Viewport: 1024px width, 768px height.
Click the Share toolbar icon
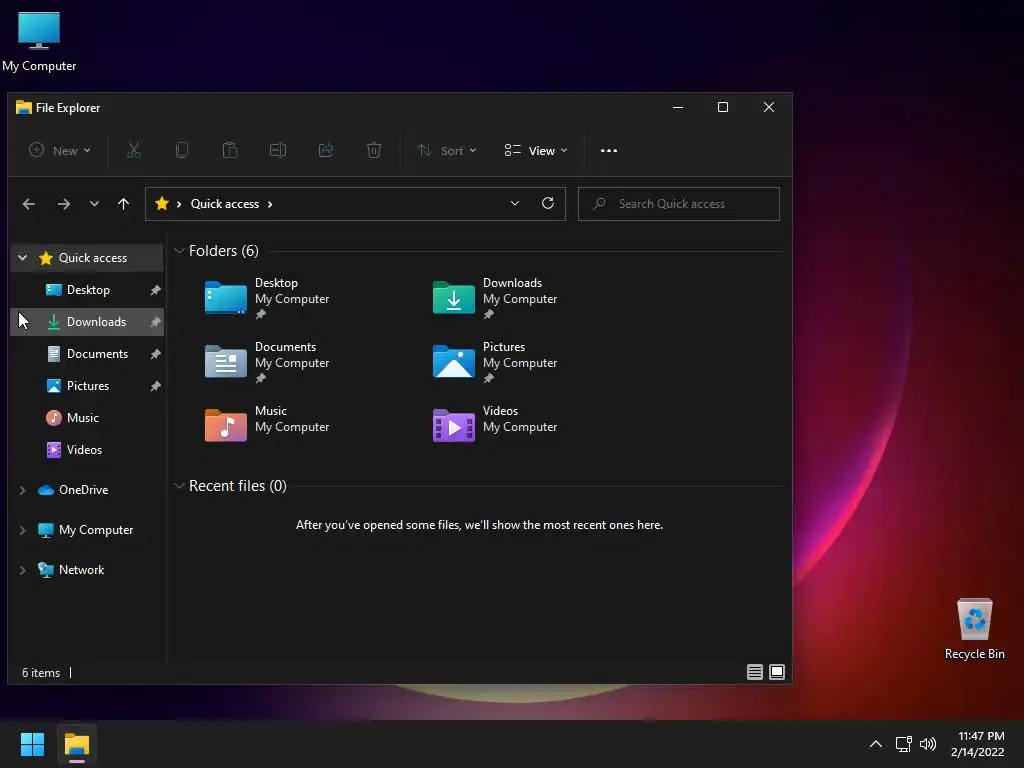coord(326,150)
